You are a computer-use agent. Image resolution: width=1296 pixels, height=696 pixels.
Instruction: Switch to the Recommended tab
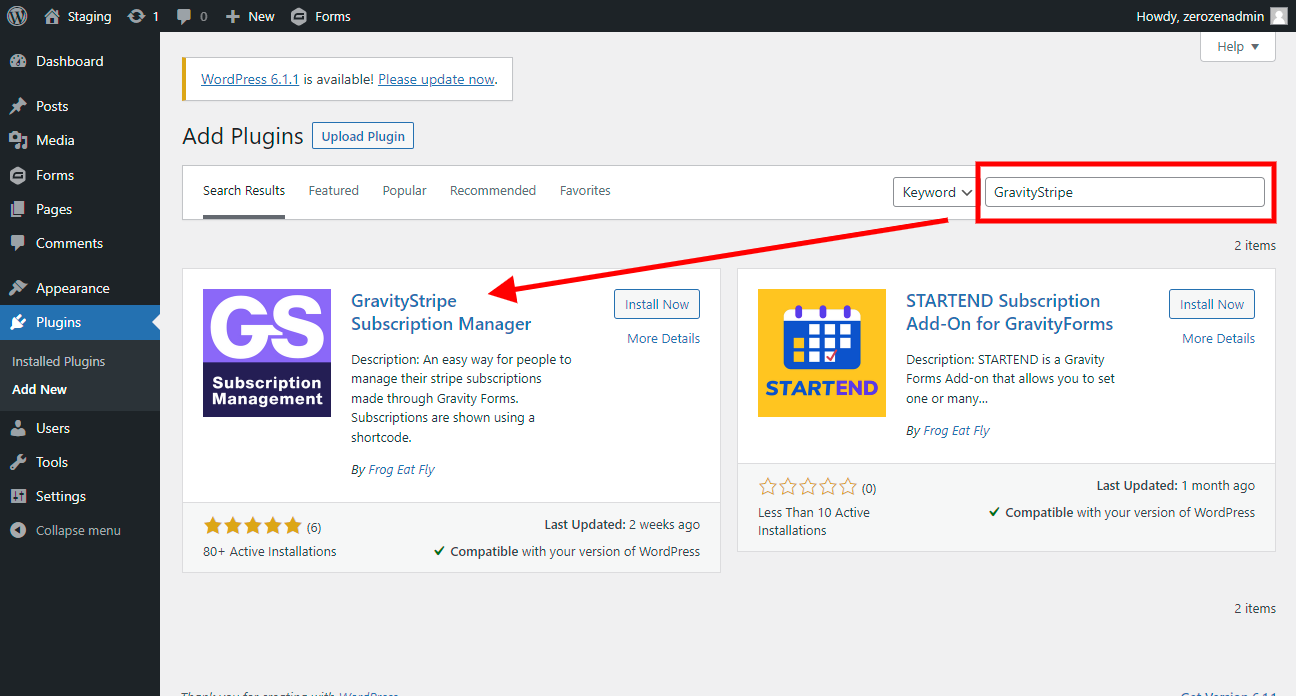[493, 190]
